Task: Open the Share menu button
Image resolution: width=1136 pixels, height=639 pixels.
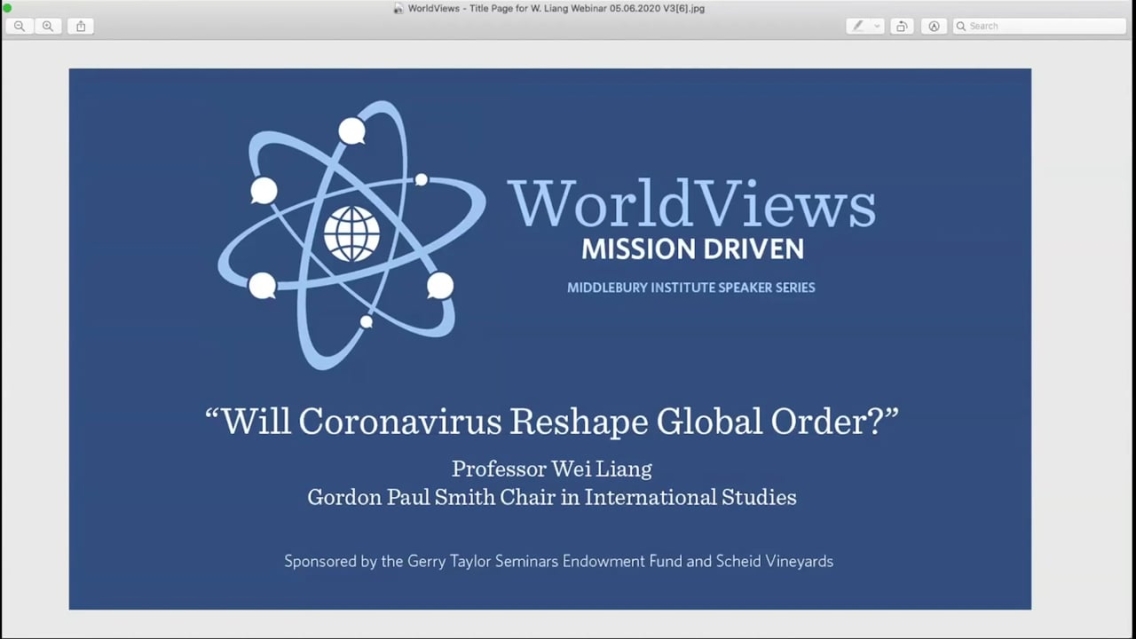Action: (x=81, y=26)
